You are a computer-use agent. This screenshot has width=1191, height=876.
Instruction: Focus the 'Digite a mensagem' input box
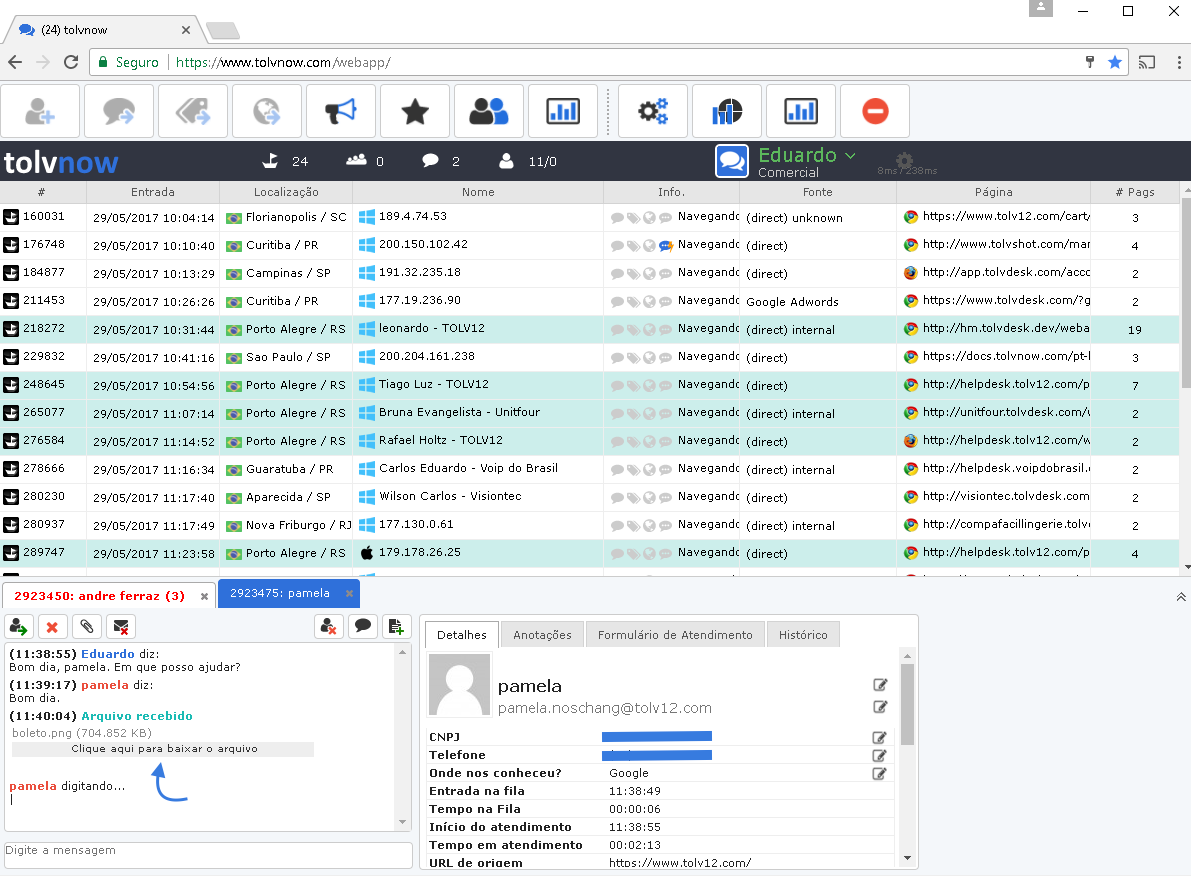point(208,855)
